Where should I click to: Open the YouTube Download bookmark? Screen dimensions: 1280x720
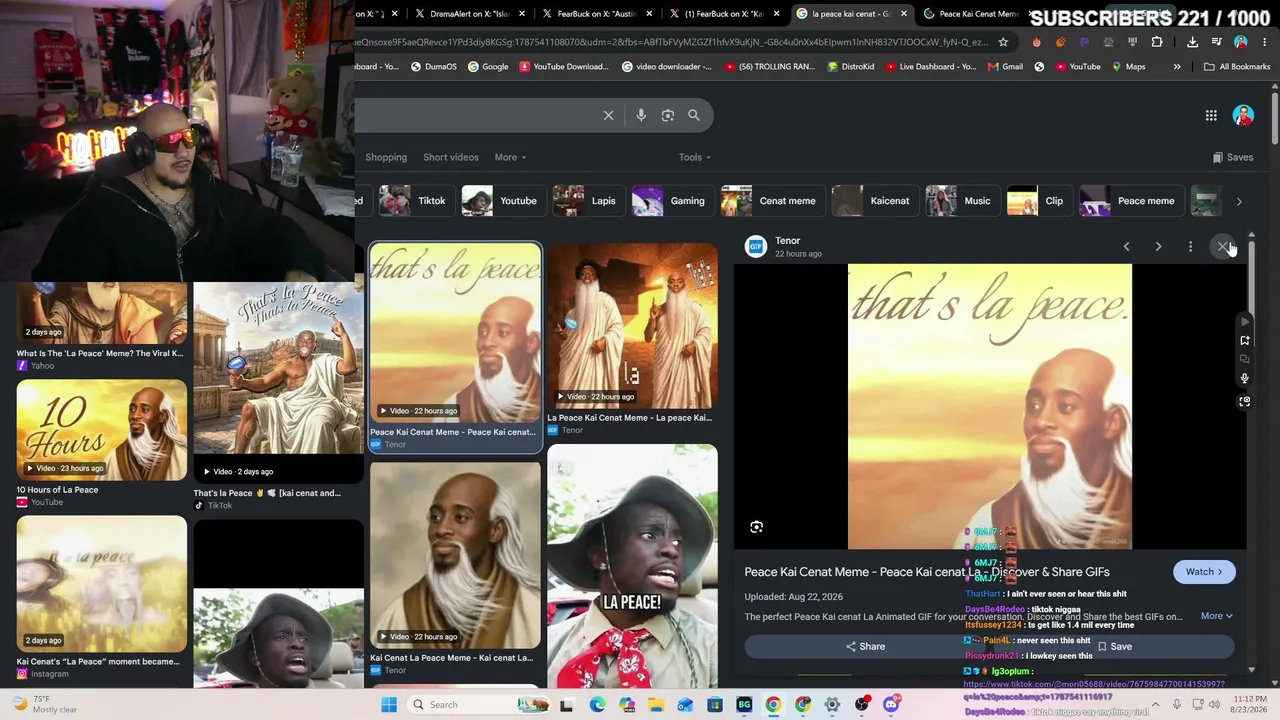click(565, 67)
